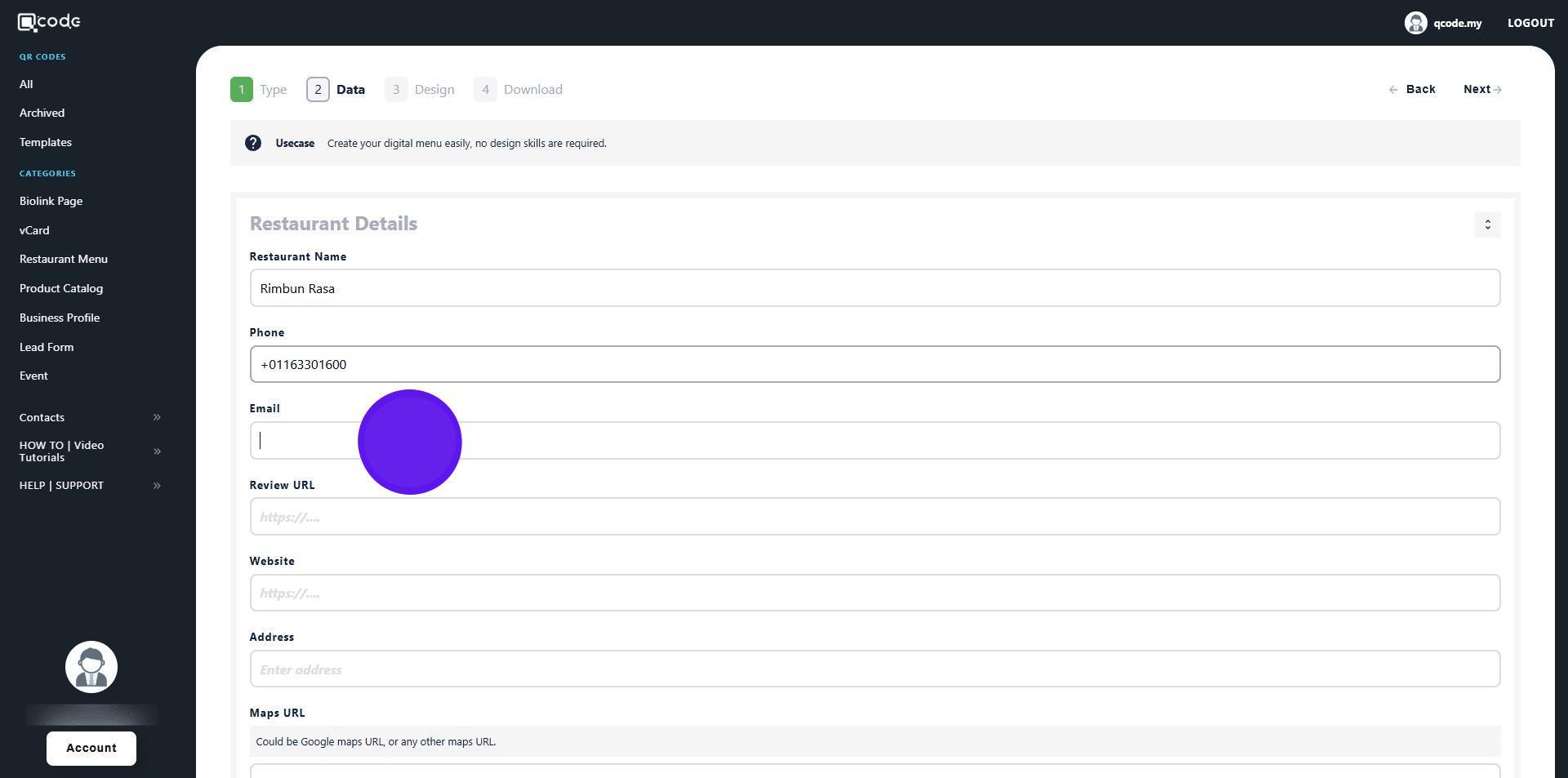This screenshot has height=778, width=1568.
Task: Open Restaurant Menu category
Action: click(64, 260)
